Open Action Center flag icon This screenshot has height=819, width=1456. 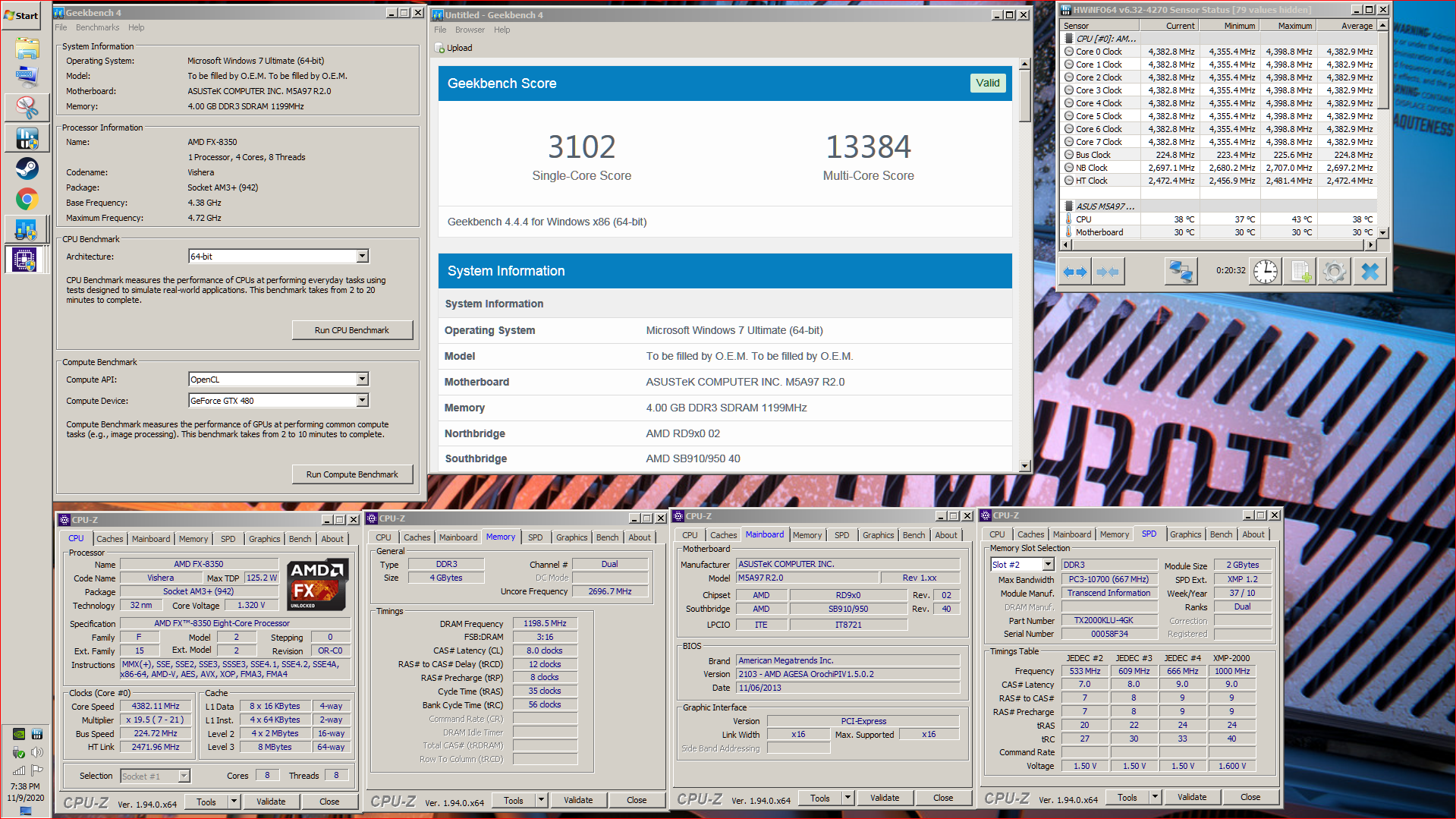tap(36, 770)
